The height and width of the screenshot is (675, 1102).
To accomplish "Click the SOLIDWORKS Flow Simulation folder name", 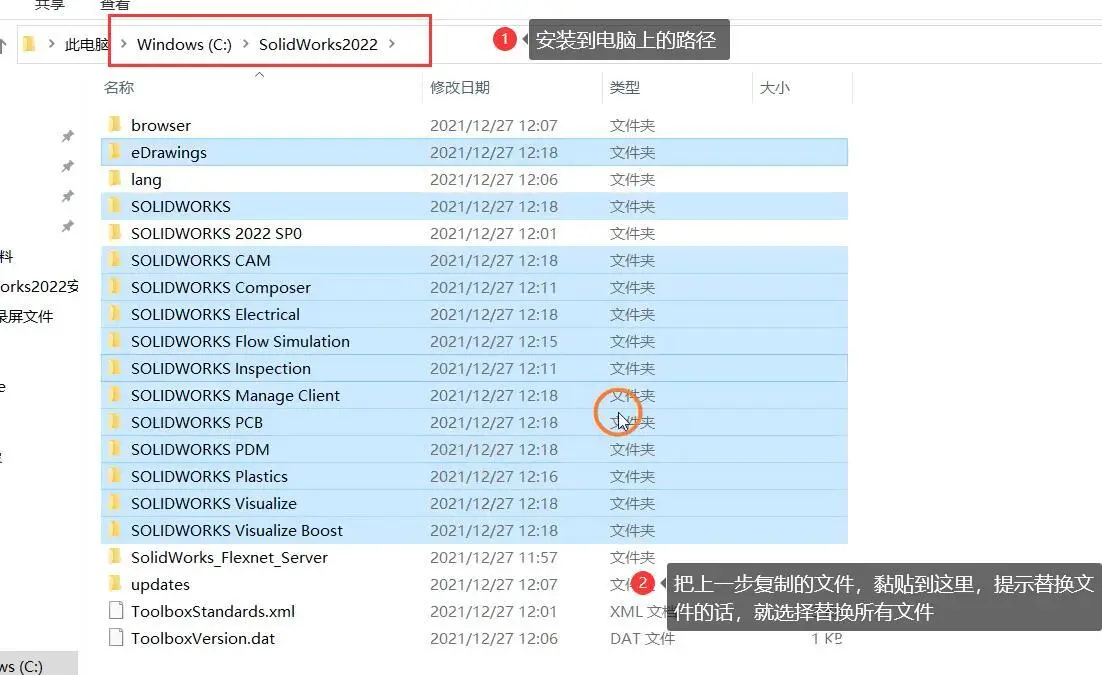I will click(x=240, y=341).
